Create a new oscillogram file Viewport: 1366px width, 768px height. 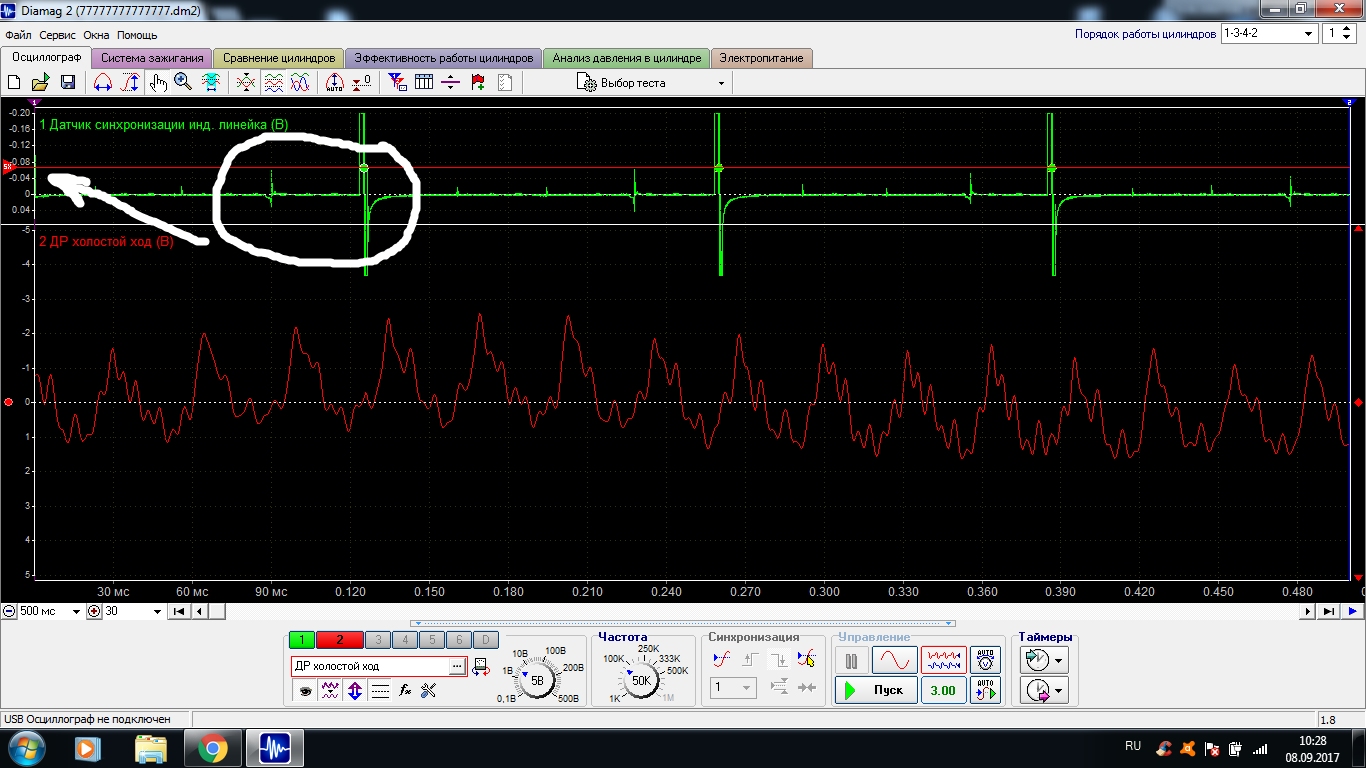coord(14,83)
